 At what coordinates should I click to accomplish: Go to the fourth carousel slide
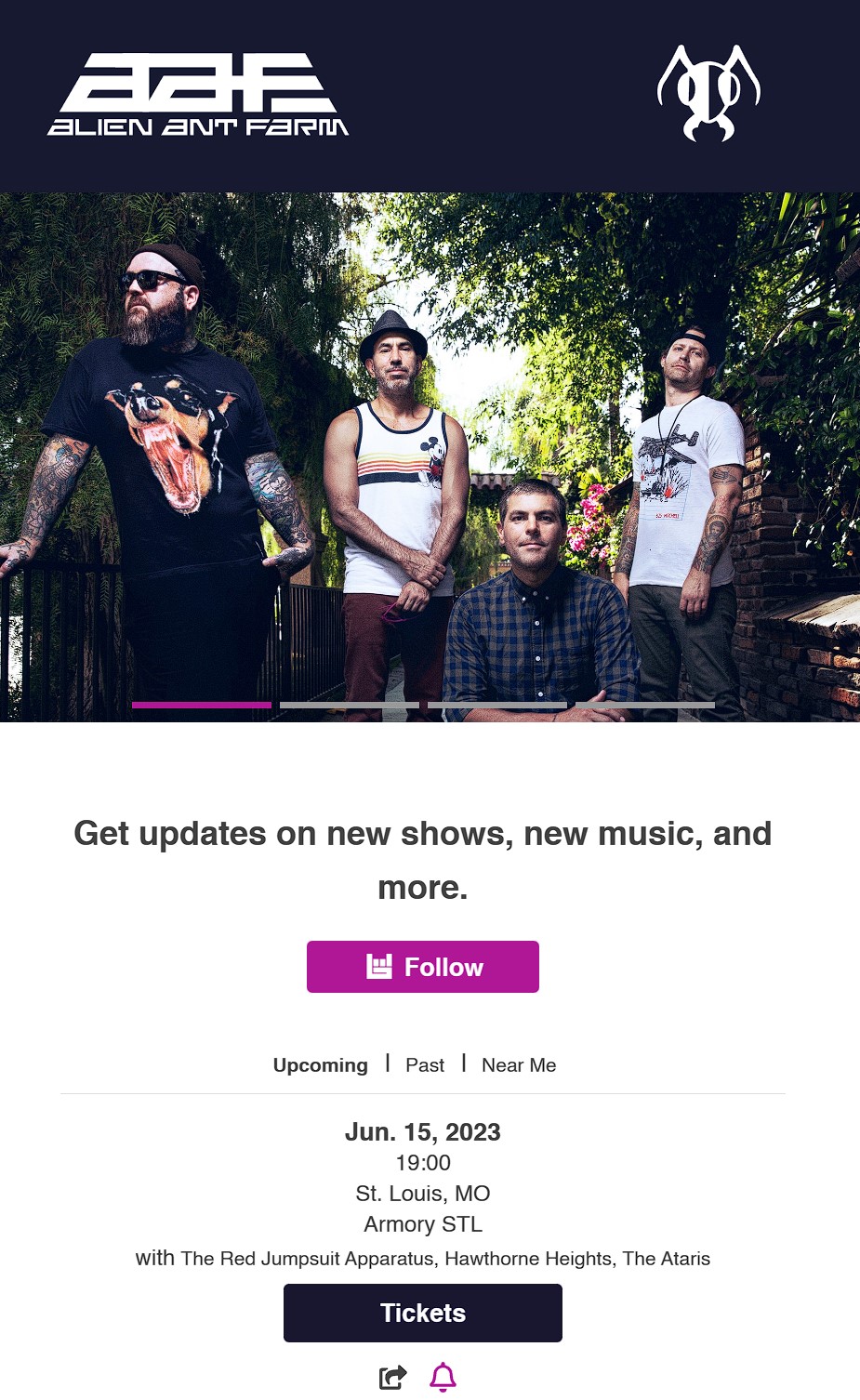click(x=645, y=706)
